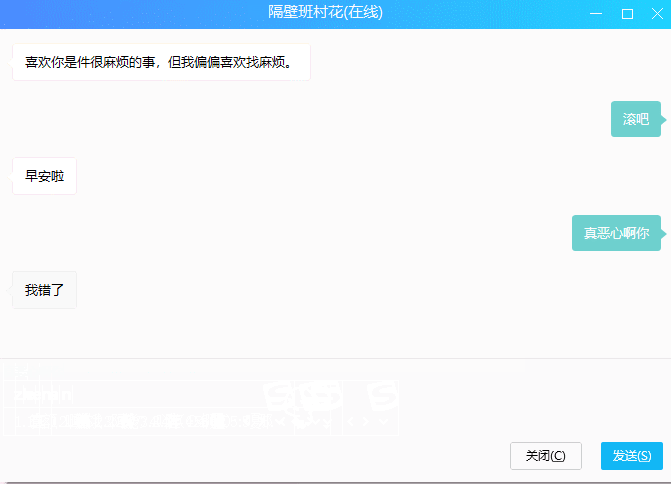The width and height of the screenshot is (671, 484).
Task: Click the 隔壁班村花(在线) title text
Action: pos(326,13)
